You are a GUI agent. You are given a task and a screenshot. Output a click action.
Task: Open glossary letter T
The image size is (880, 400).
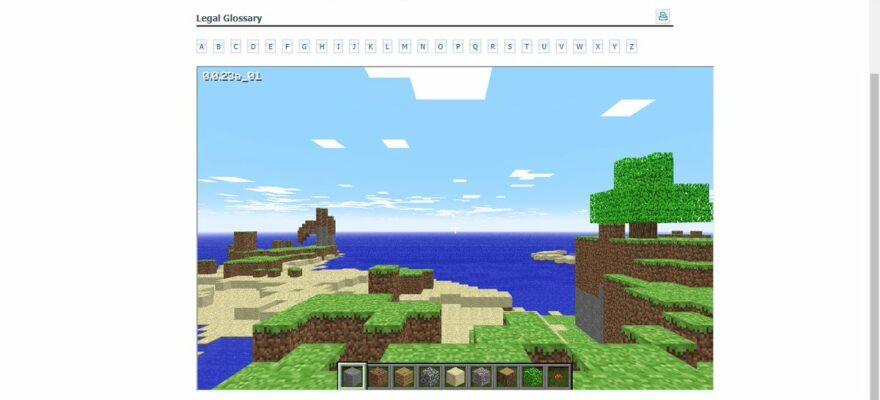coord(526,47)
